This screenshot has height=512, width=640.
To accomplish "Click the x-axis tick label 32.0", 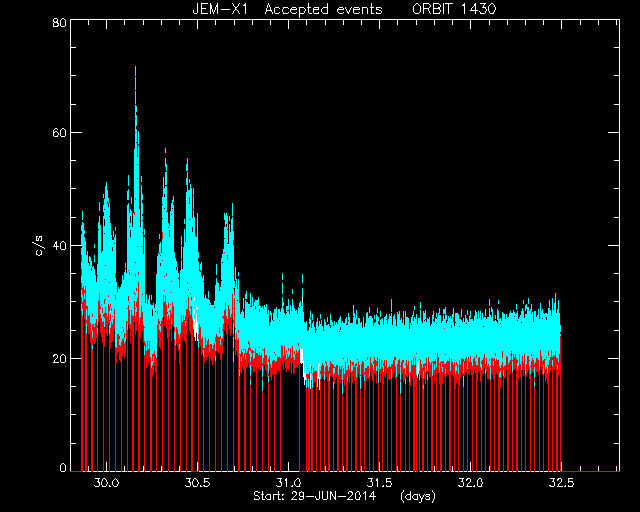I will pos(471,483).
